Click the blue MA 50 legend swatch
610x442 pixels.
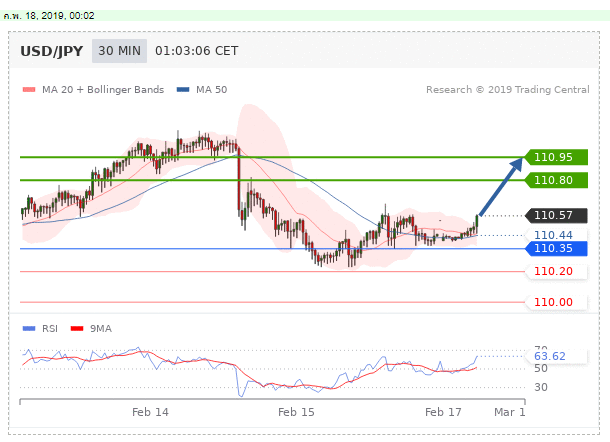pos(183,90)
